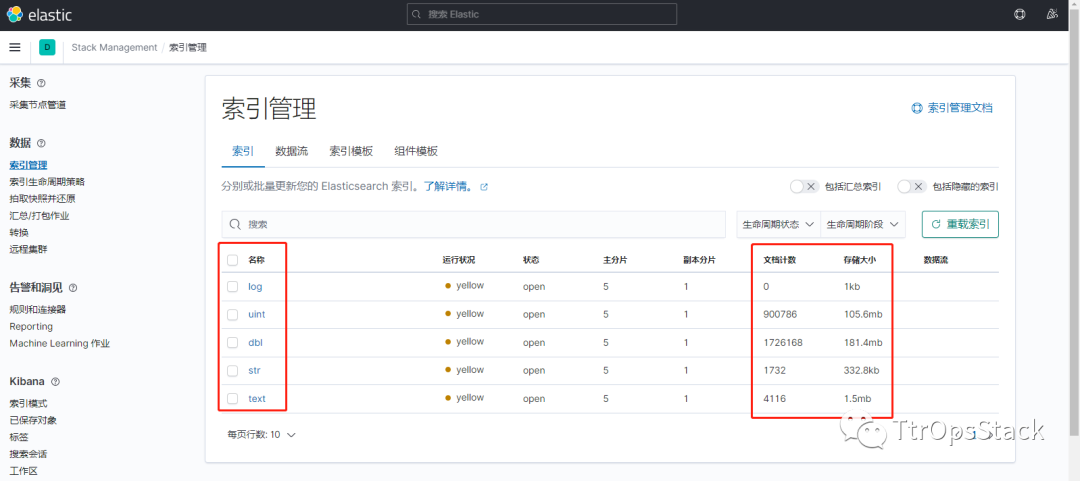1080x481 pixels.
Task: Open 汇总/打包作业 in sidebar
Action: click(x=39, y=216)
